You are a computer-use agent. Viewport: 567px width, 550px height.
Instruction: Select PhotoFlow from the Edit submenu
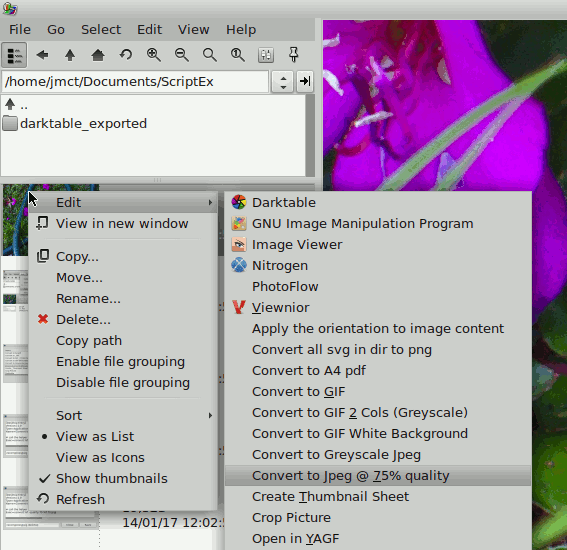378,286
